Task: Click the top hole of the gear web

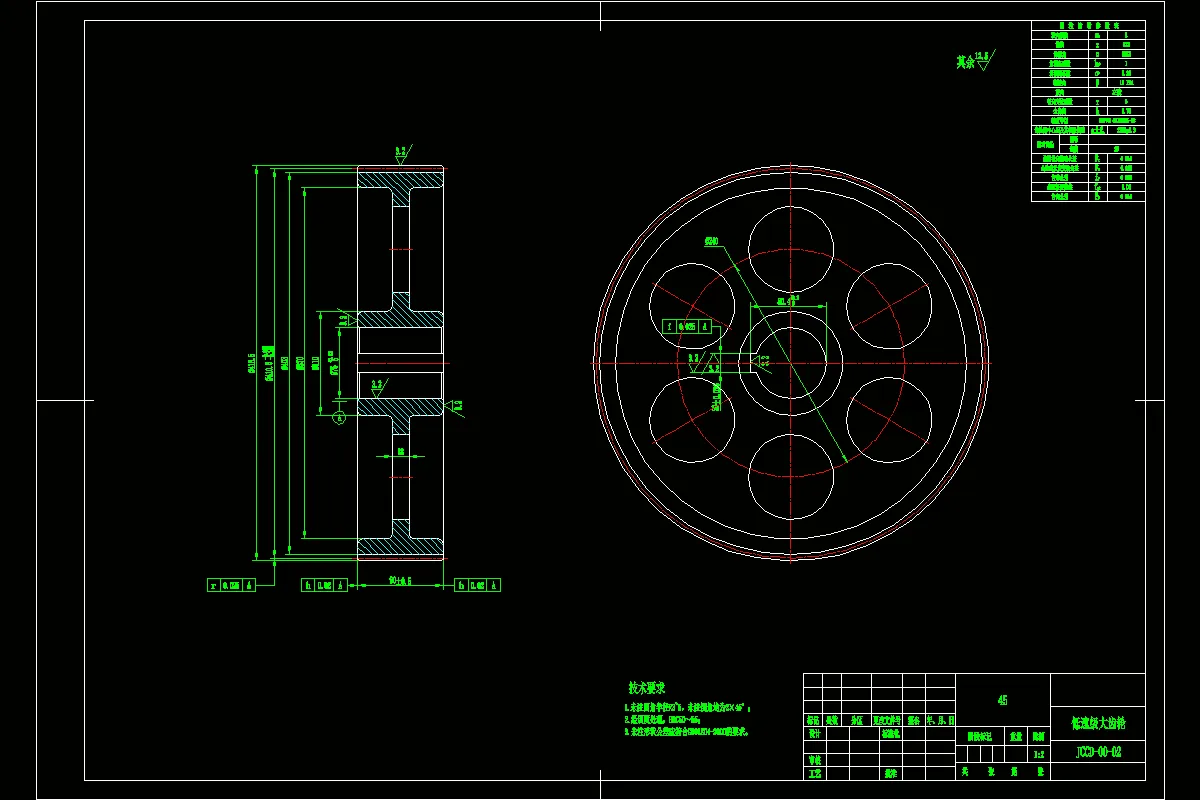Action: (x=791, y=249)
